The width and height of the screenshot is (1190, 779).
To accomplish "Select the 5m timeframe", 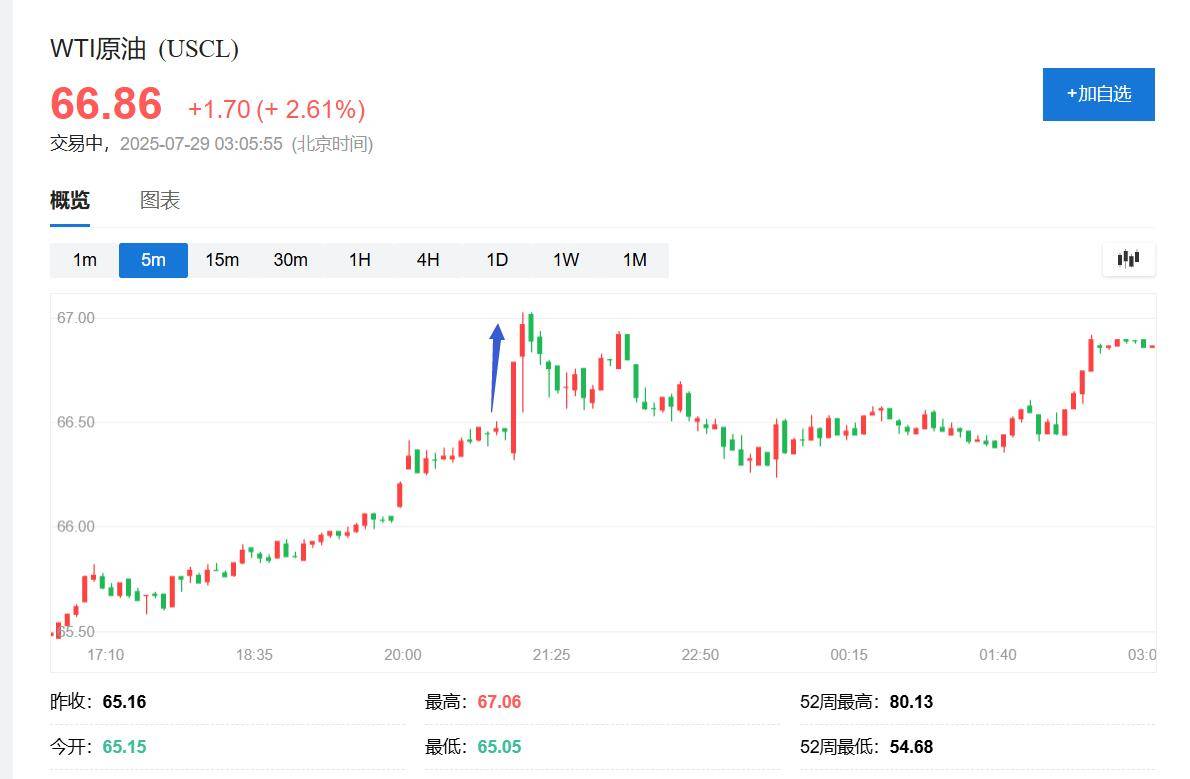I will [153, 259].
